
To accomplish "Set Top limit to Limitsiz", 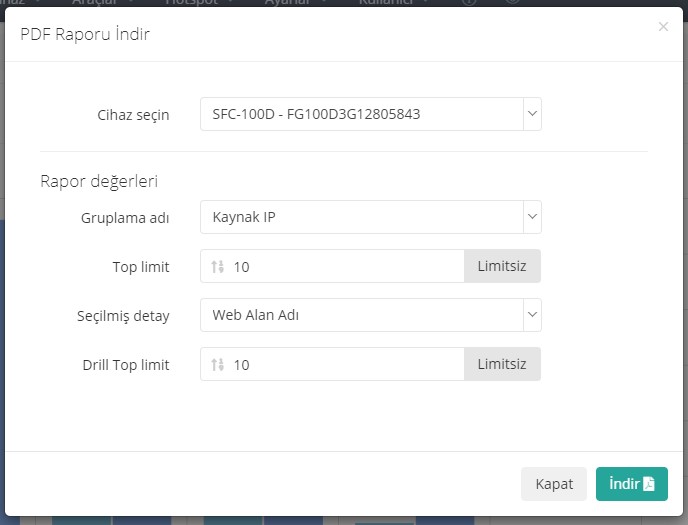I will [x=502, y=267].
